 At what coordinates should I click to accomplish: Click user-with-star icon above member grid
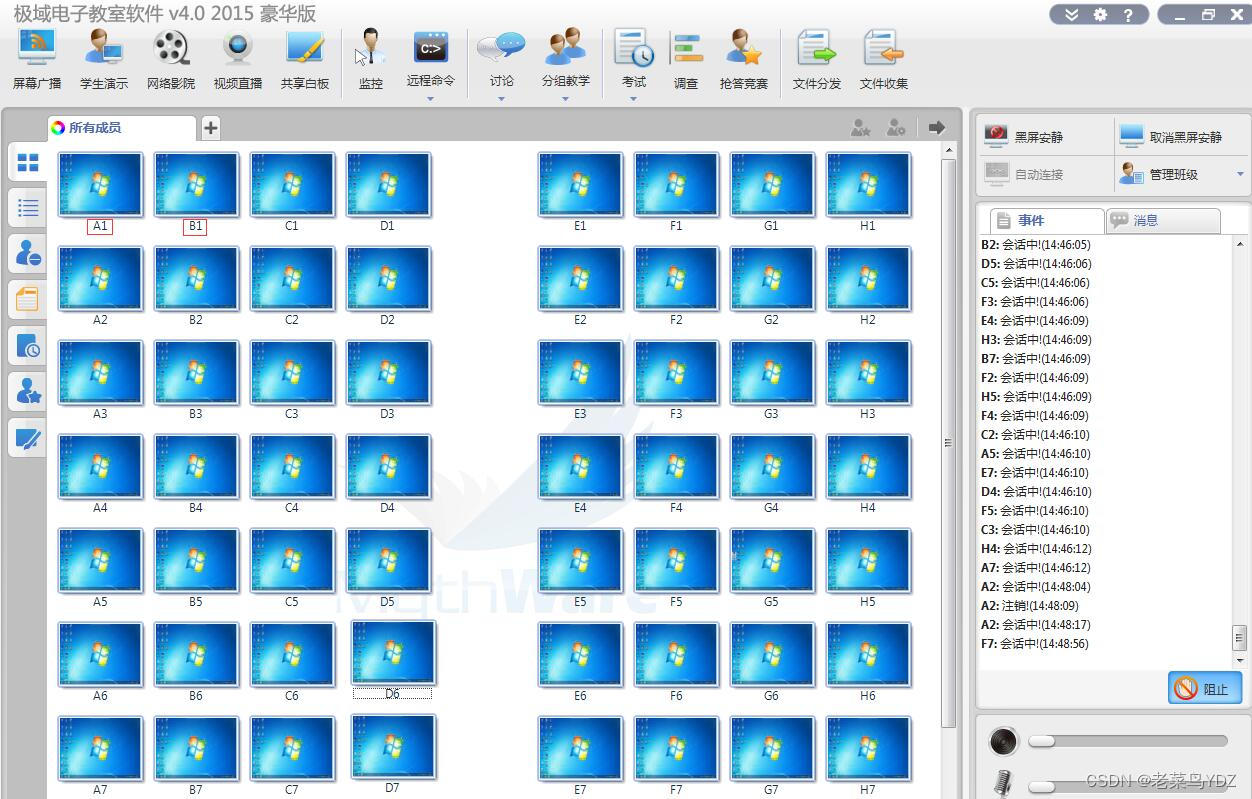(860, 127)
